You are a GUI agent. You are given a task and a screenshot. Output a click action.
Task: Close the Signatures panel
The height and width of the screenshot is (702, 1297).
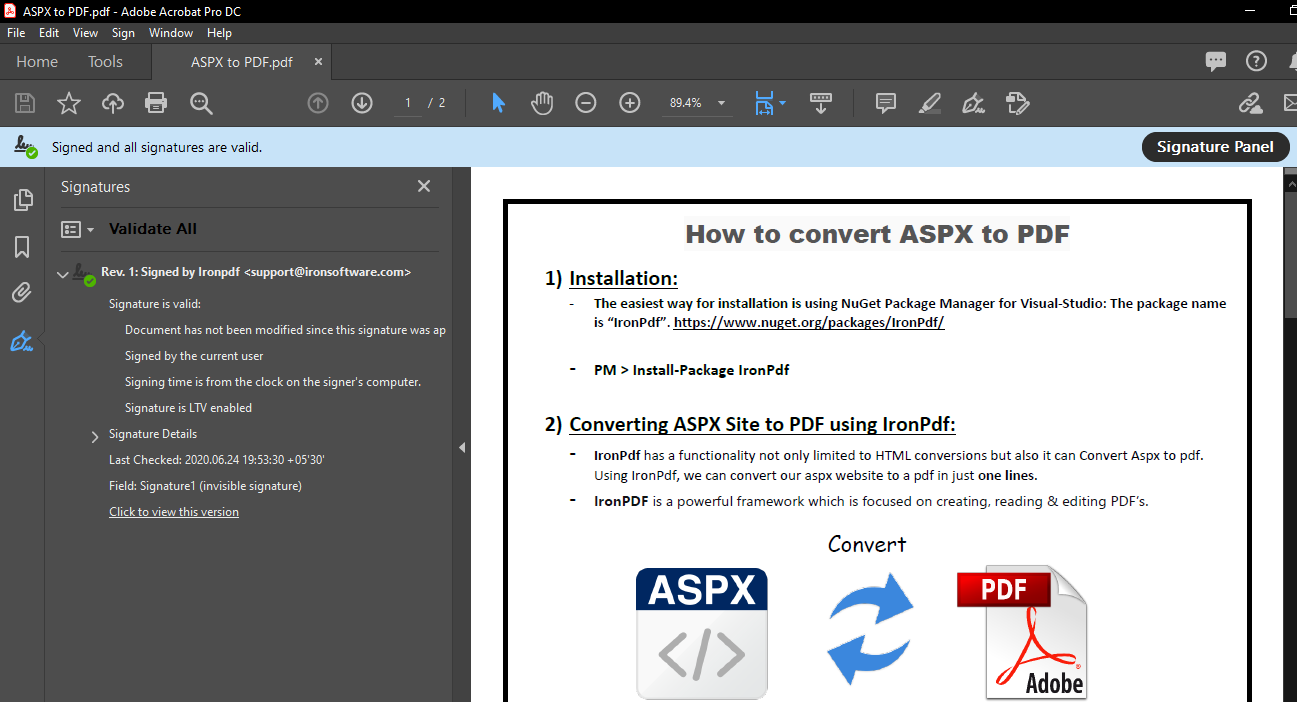[x=424, y=187]
